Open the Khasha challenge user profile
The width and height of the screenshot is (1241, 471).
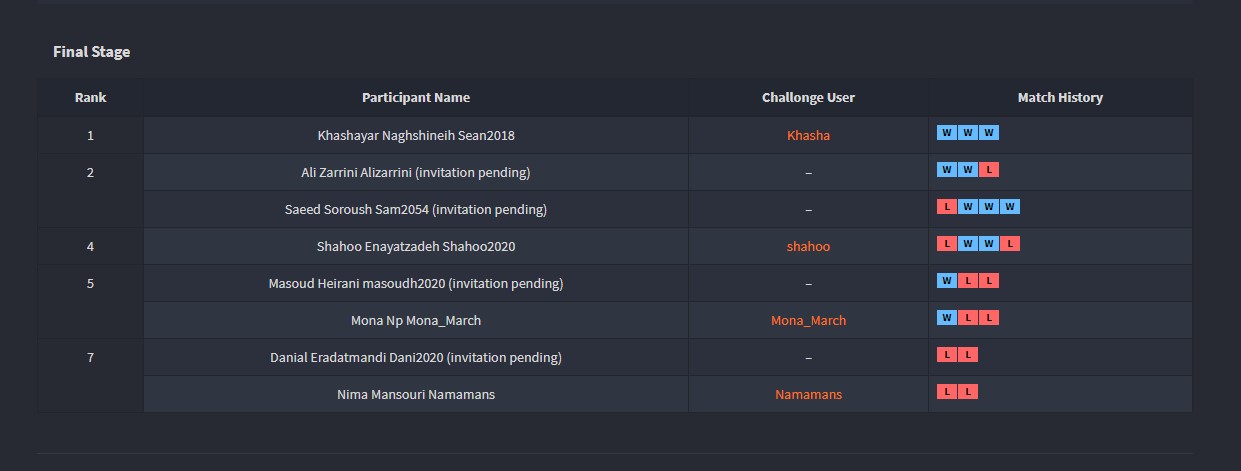click(808, 136)
